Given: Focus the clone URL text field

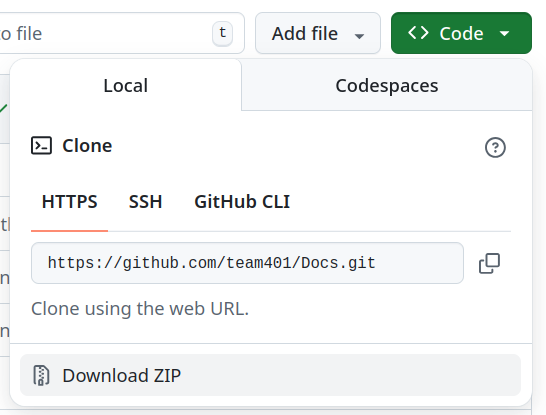Looking at the screenshot, I should [247, 263].
